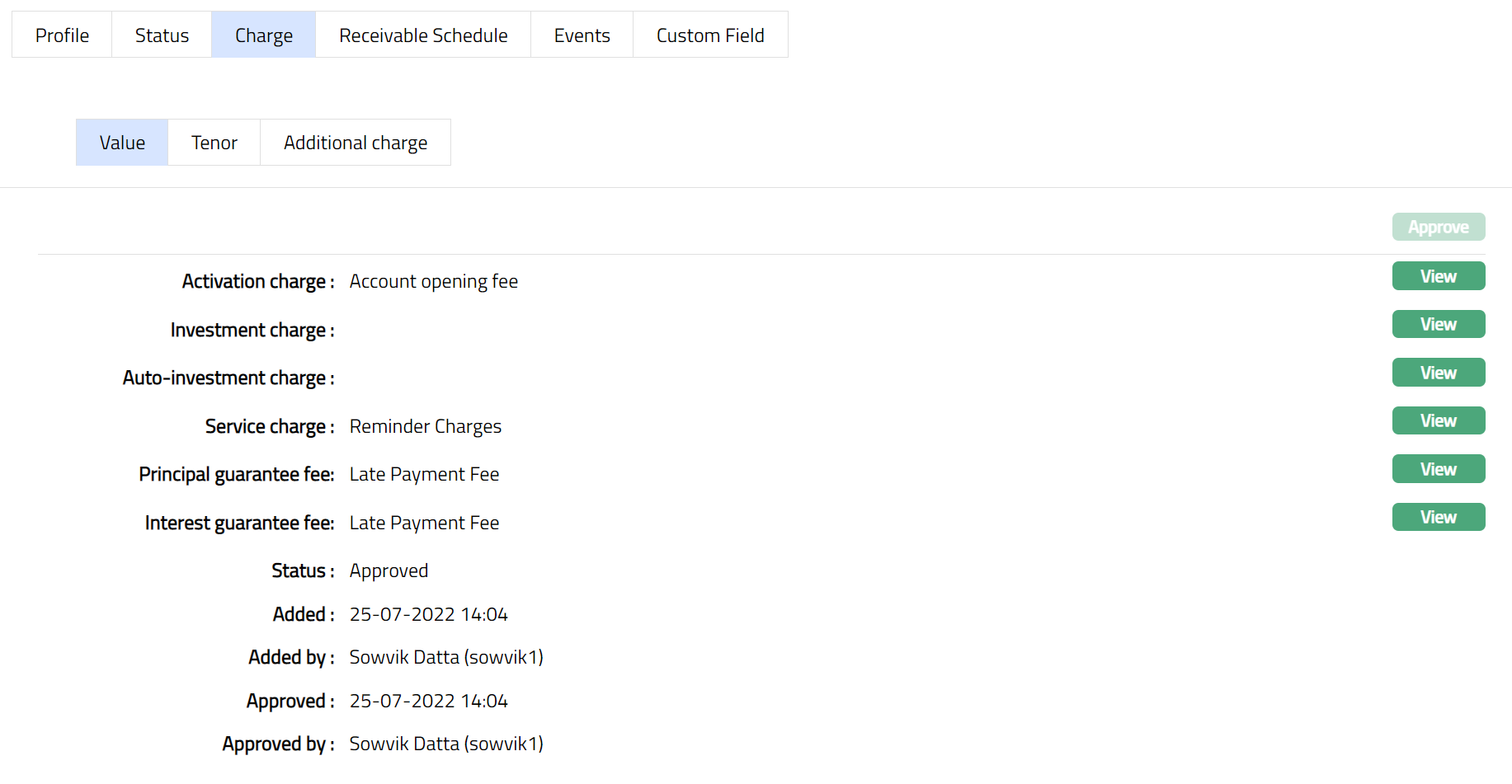Click View for Principal guarantee fee

coord(1438,469)
